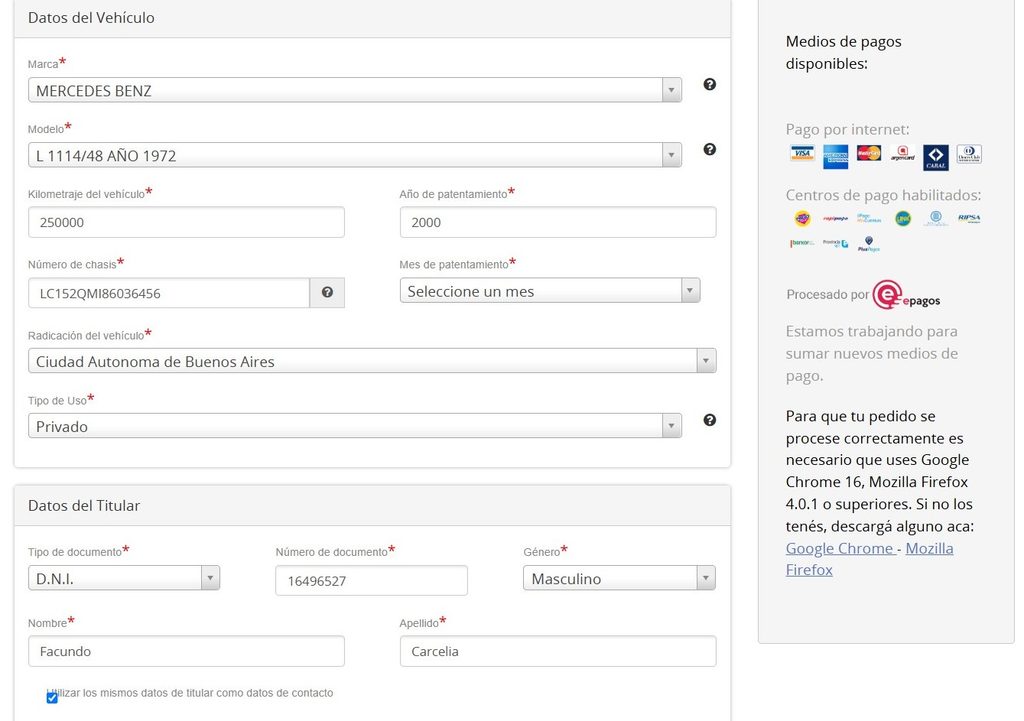Click the help icon beside Tipo de Uso
The height and width of the screenshot is (721, 1024).
(x=709, y=420)
